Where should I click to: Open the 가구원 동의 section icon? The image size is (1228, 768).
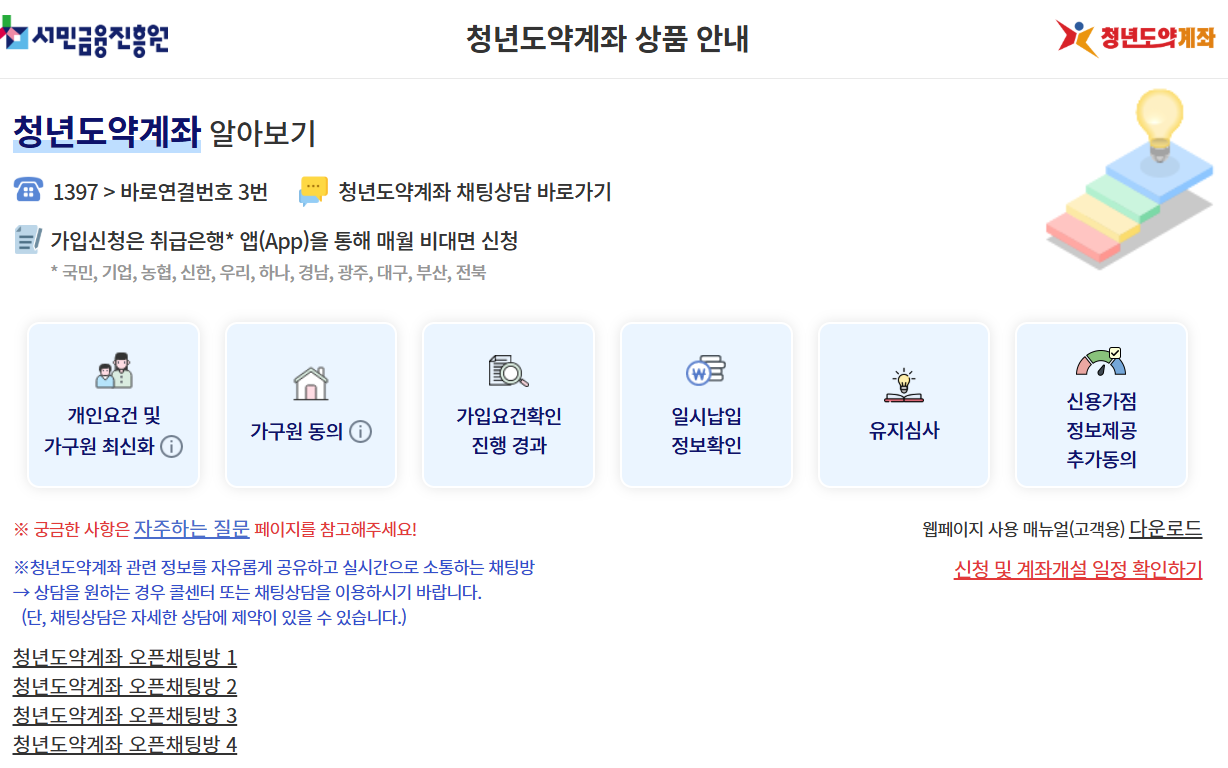(x=311, y=381)
